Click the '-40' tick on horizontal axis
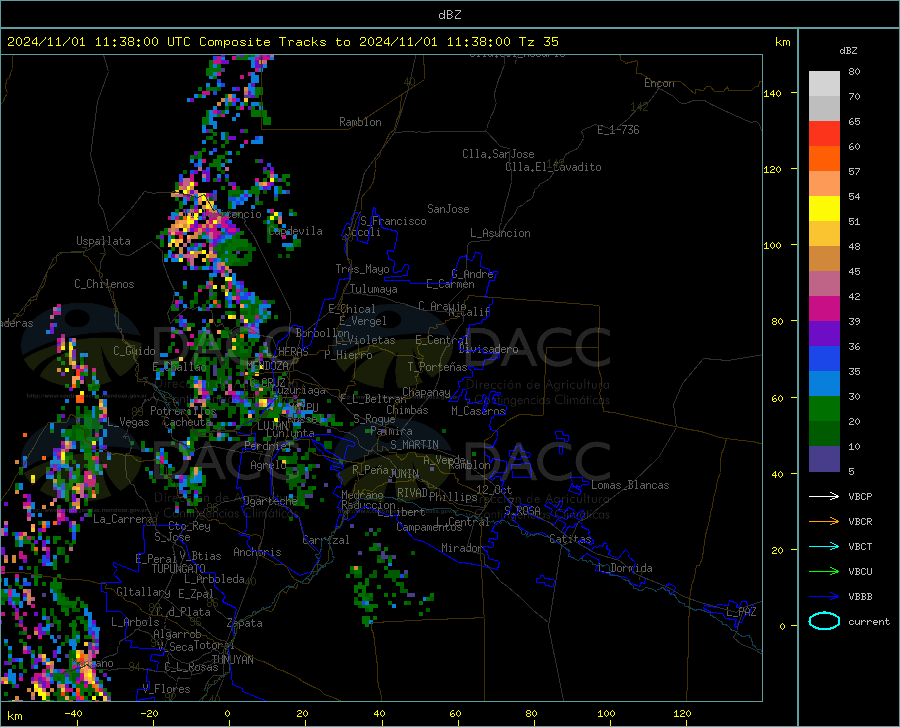Image resolution: width=900 pixels, height=727 pixels. point(73,713)
